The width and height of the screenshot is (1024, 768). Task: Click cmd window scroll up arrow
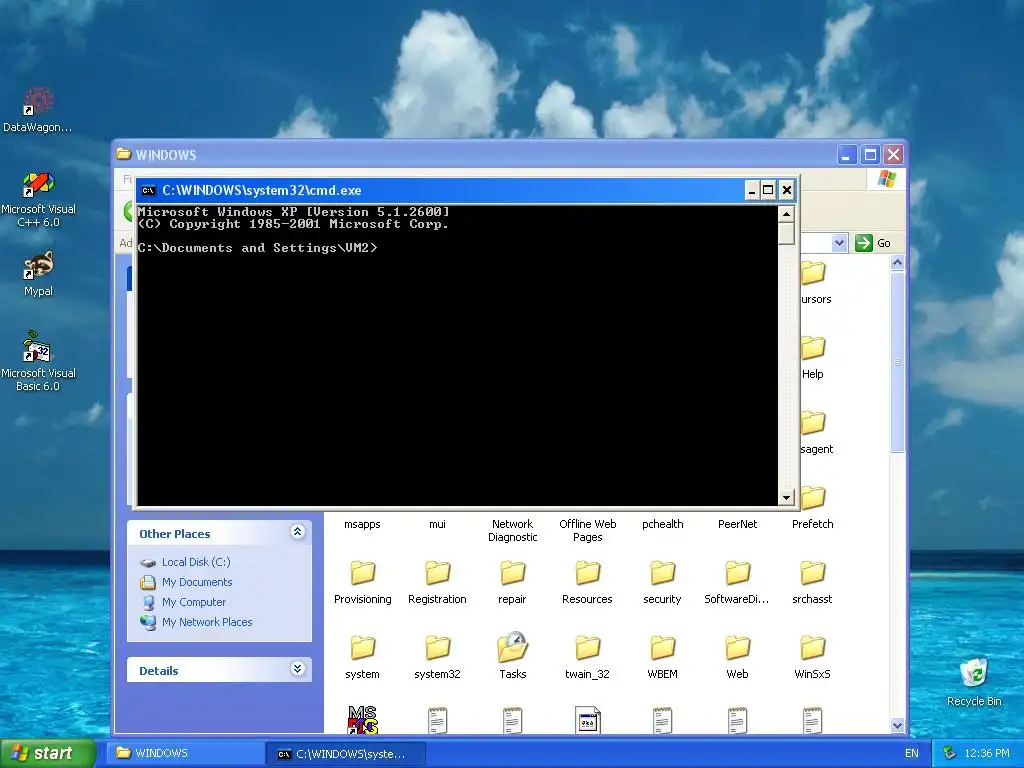coord(786,214)
